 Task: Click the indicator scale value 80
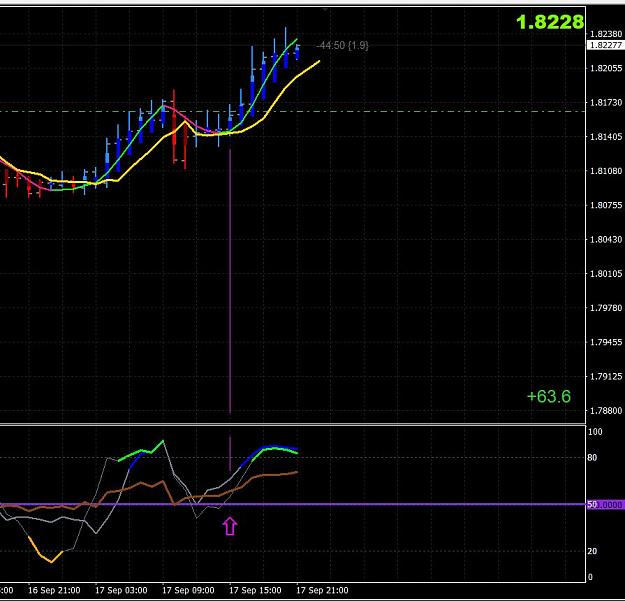tap(592, 458)
